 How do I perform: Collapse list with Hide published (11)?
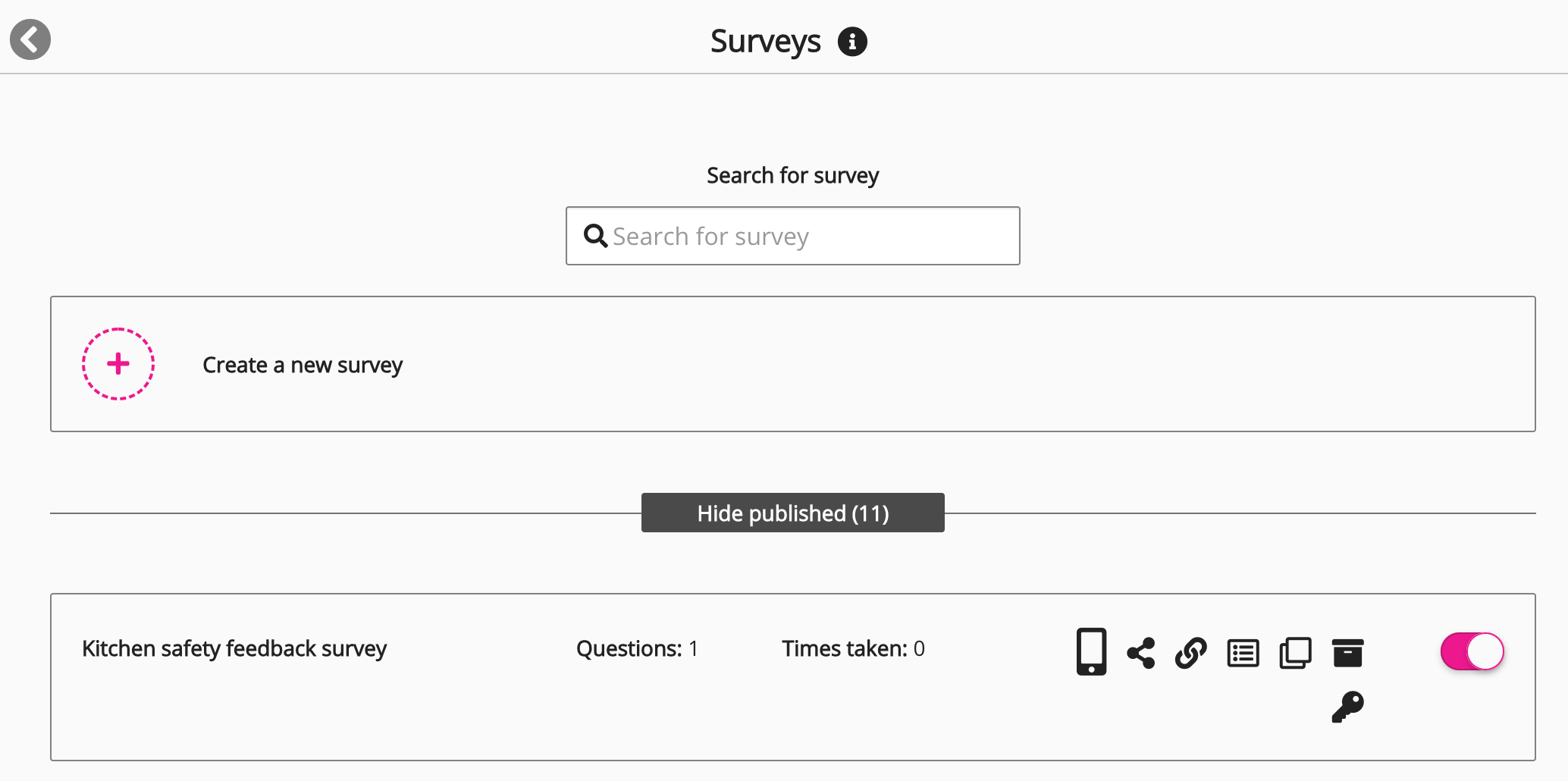coord(793,513)
